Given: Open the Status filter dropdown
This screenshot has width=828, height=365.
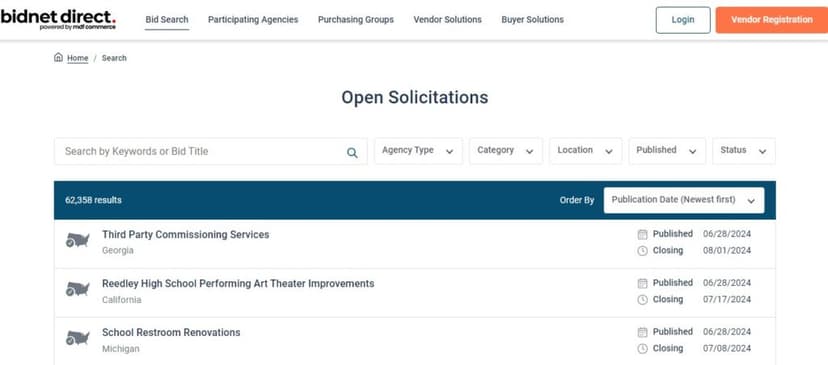Looking at the screenshot, I should coord(744,151).
